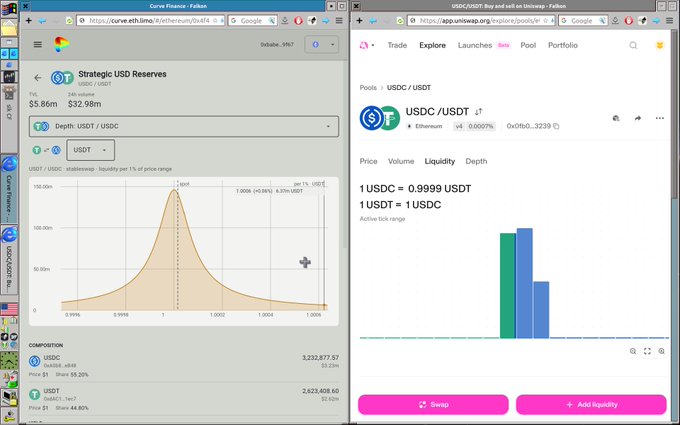
Task: Click the tallest blue liquidity bar
Action: [524, 283]
